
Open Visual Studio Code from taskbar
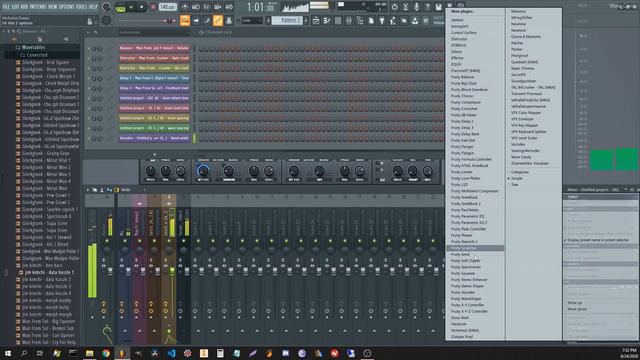[171, 353]
